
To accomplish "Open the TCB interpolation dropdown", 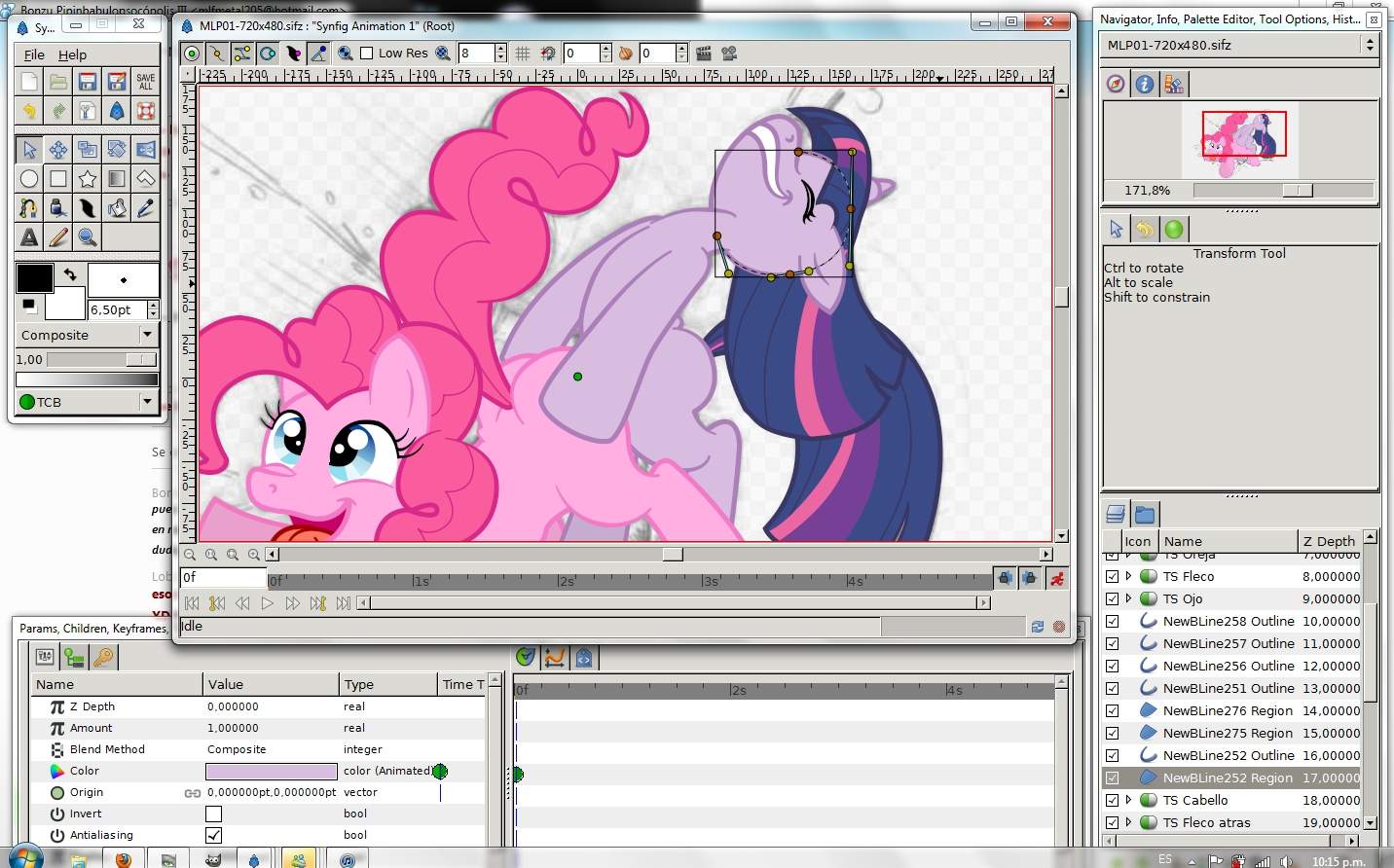I will pos(87,402).
